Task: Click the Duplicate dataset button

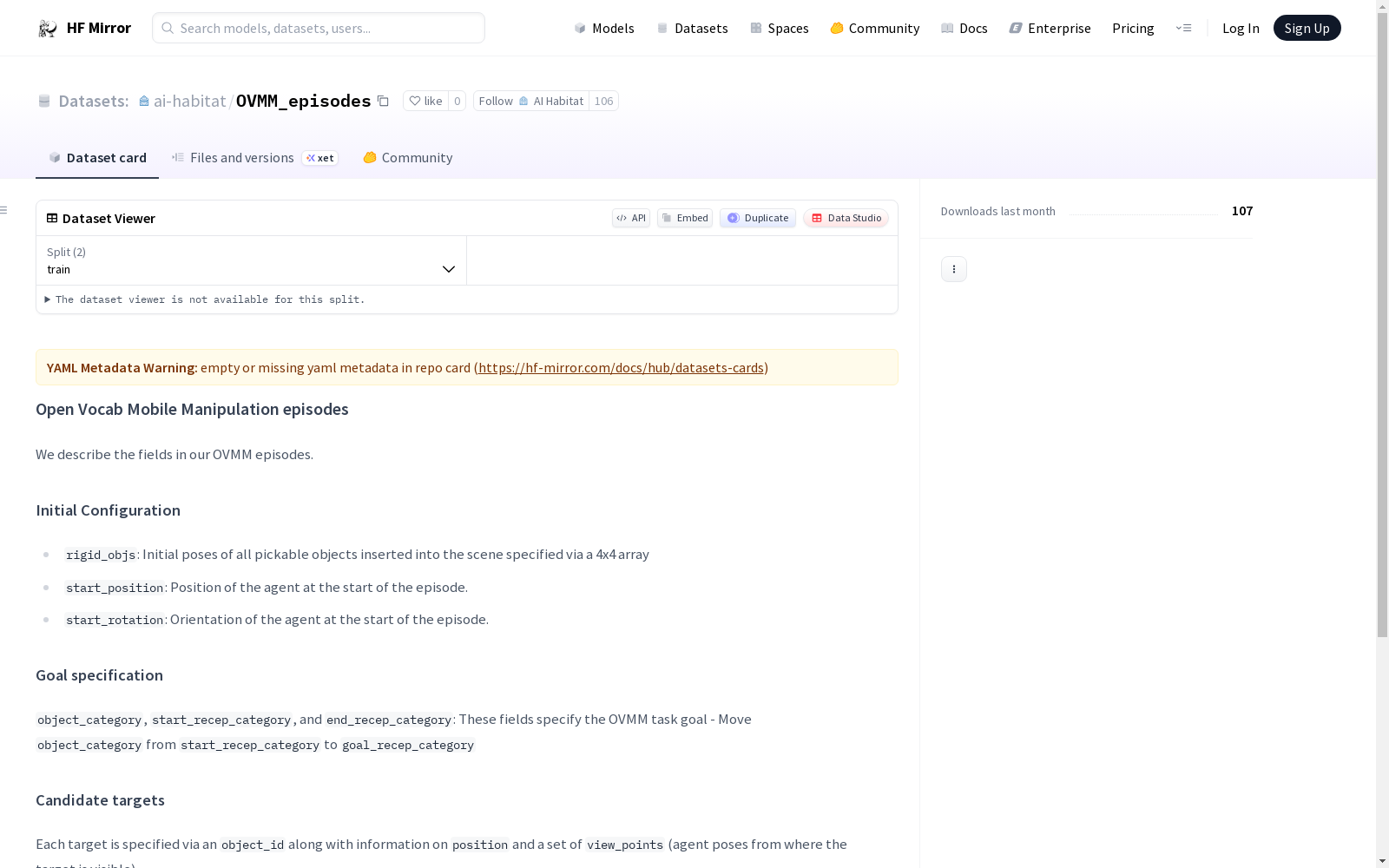Action: click(x=758, y=218)
